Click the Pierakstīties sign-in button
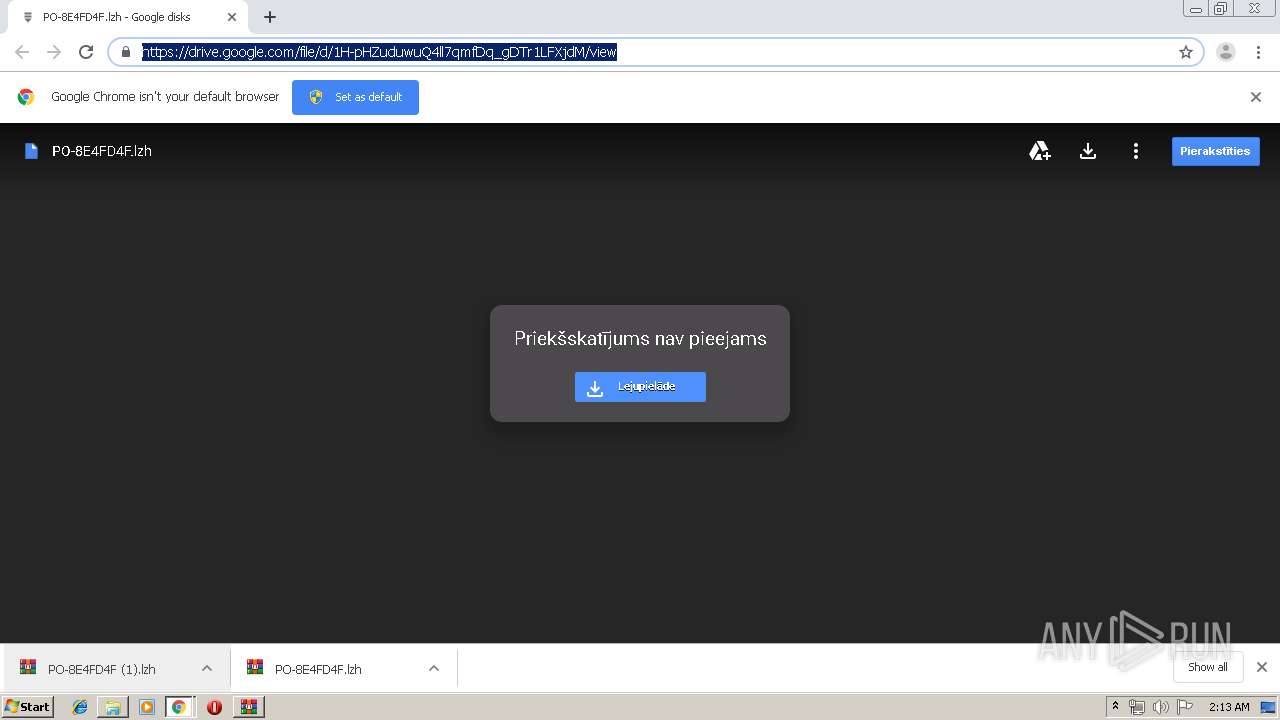This screenshot has height=720, width=1280. tap(1215, 151)
